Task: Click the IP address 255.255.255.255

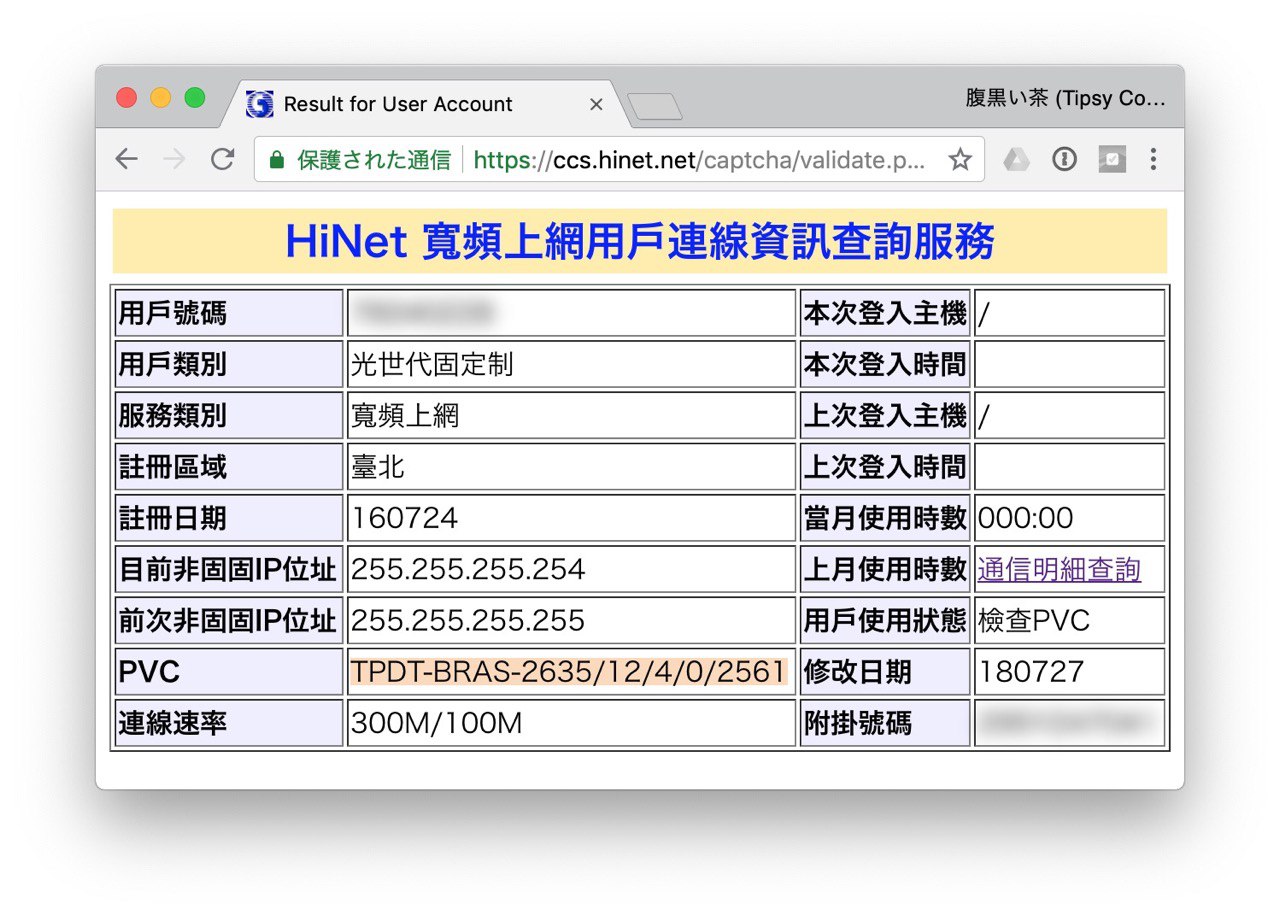Action: tap(468, 620)
